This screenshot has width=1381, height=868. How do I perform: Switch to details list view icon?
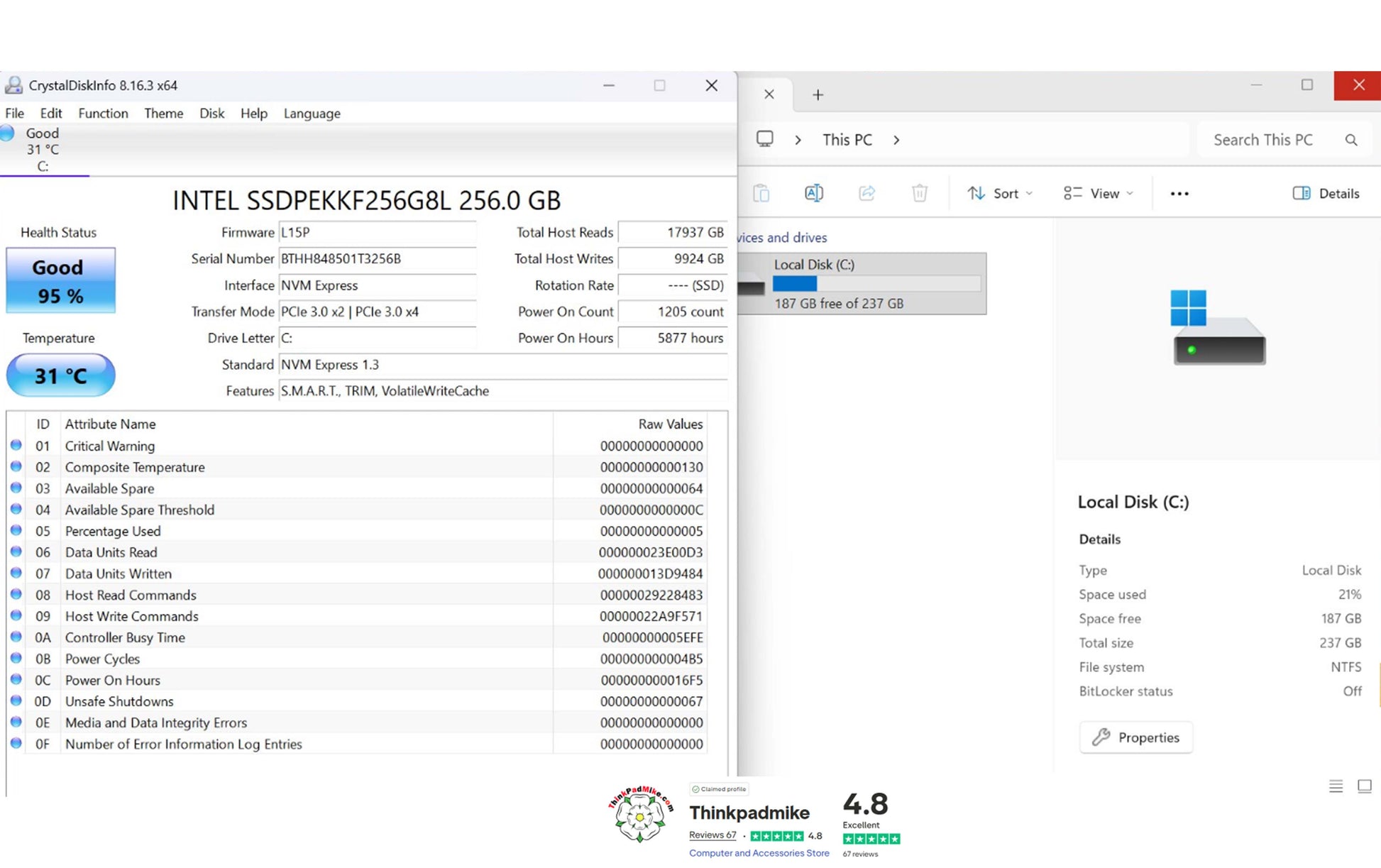[1336, 786]
